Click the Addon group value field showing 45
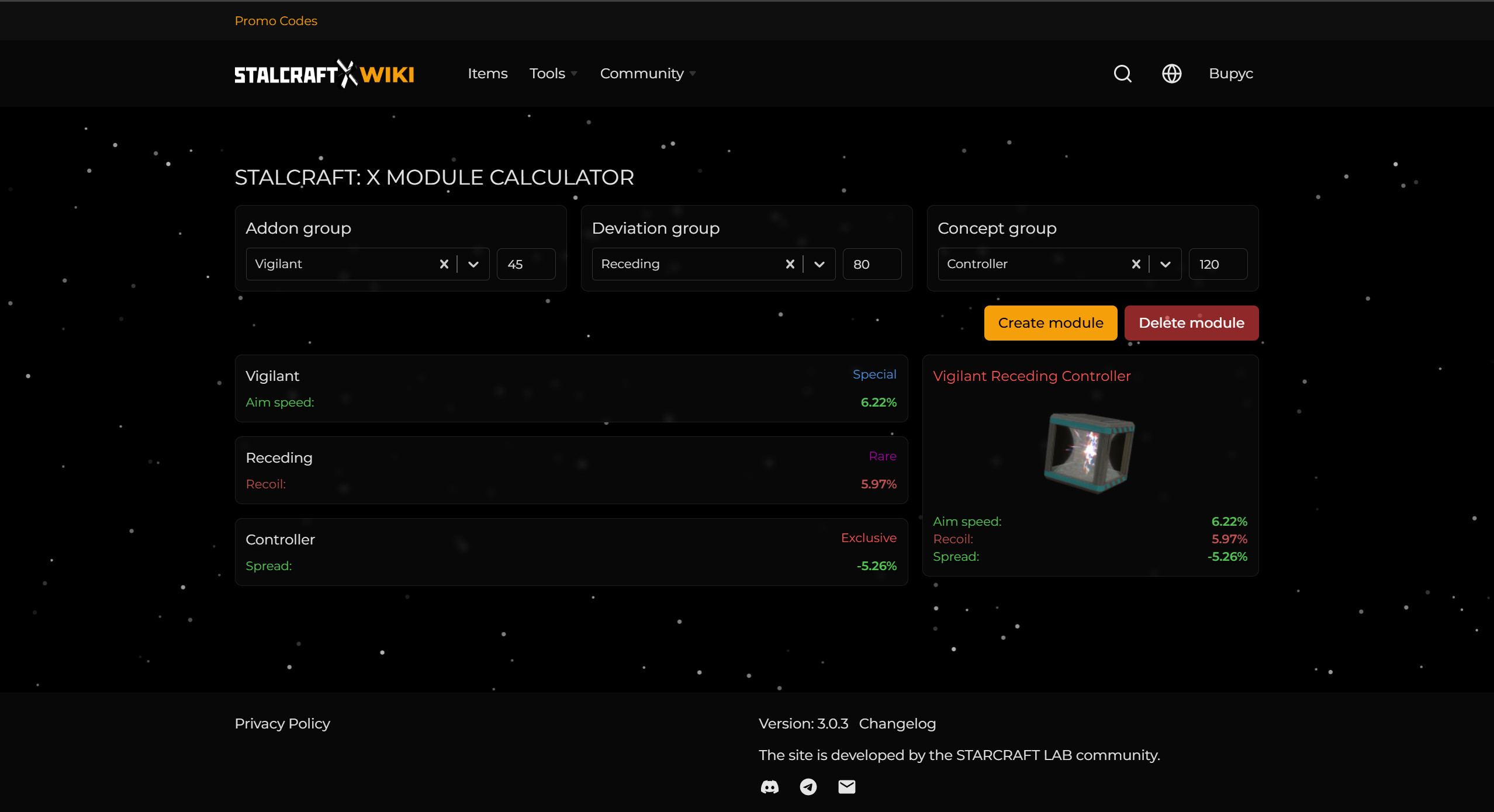The width and height of the screenshot is (1494, 812). (x=525, y=264)
